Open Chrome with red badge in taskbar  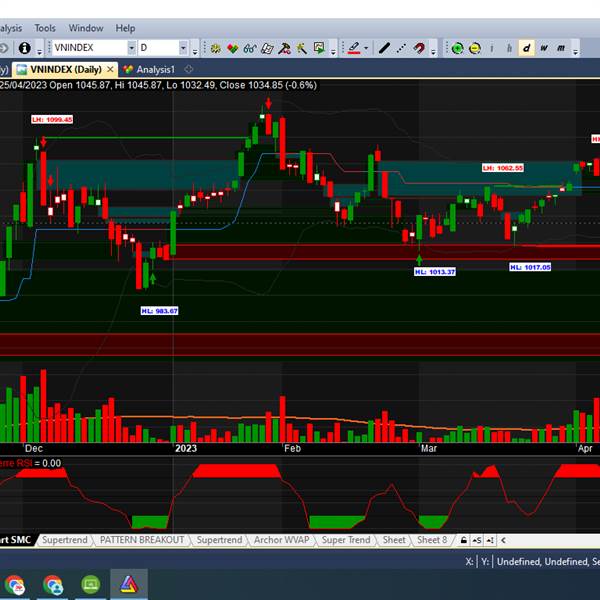[x=15, y=585]
